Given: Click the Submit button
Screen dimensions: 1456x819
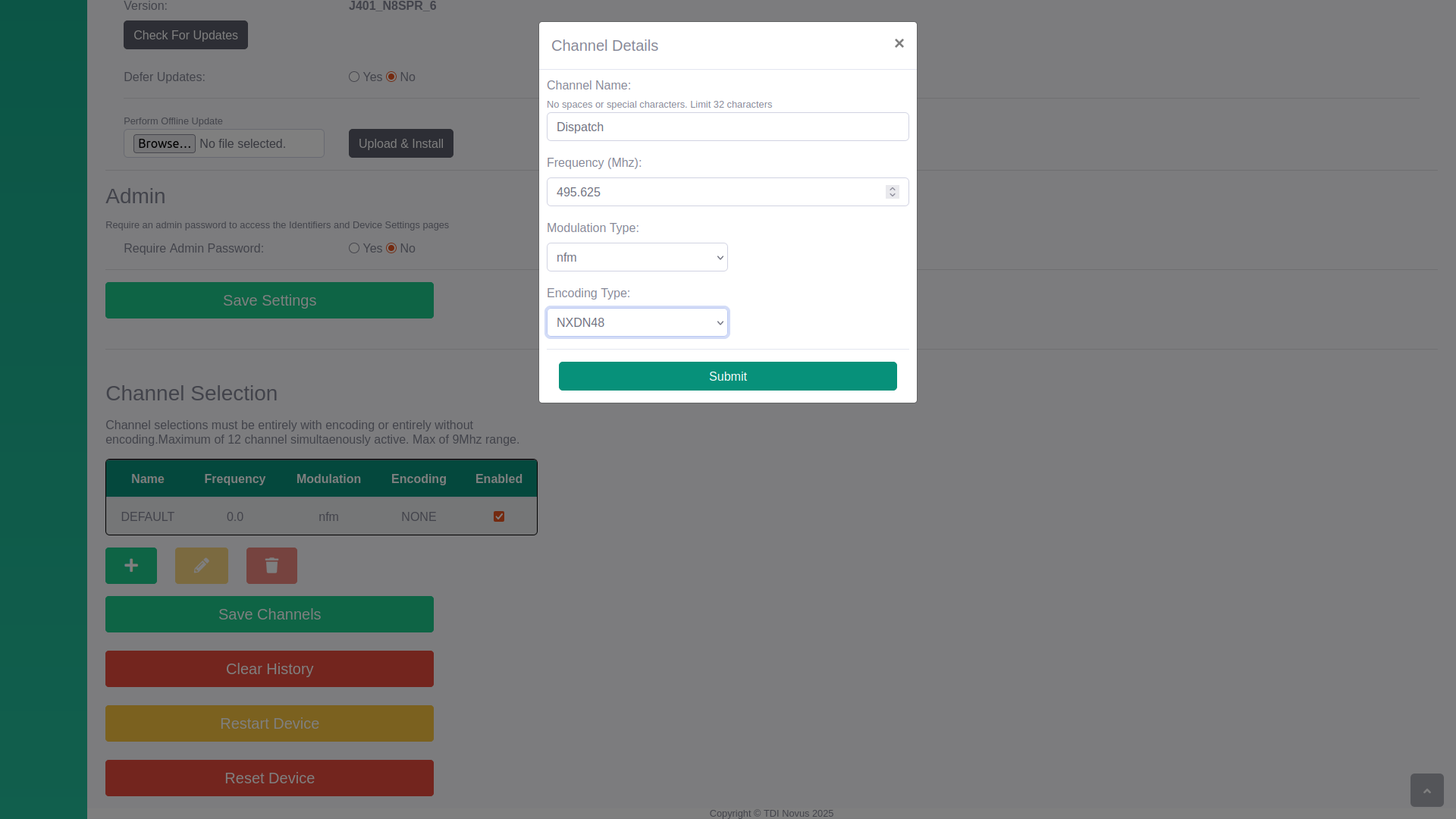Looking at the screenshot, I should coord(727,376).
